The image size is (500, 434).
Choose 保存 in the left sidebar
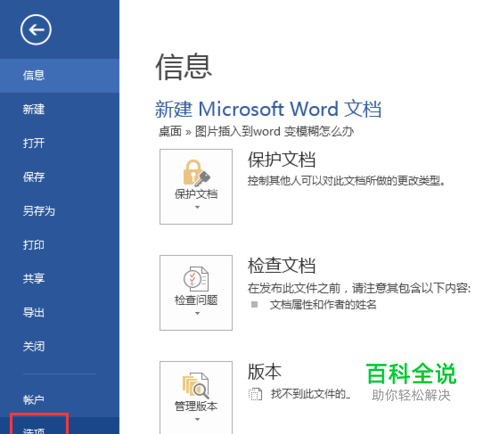tap(59, 177)
